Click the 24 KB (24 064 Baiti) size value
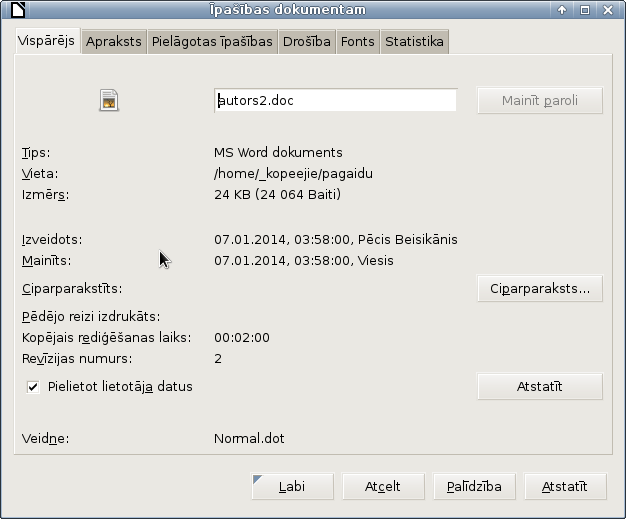This screenshot has width=626, height=519. pos(277,194)
